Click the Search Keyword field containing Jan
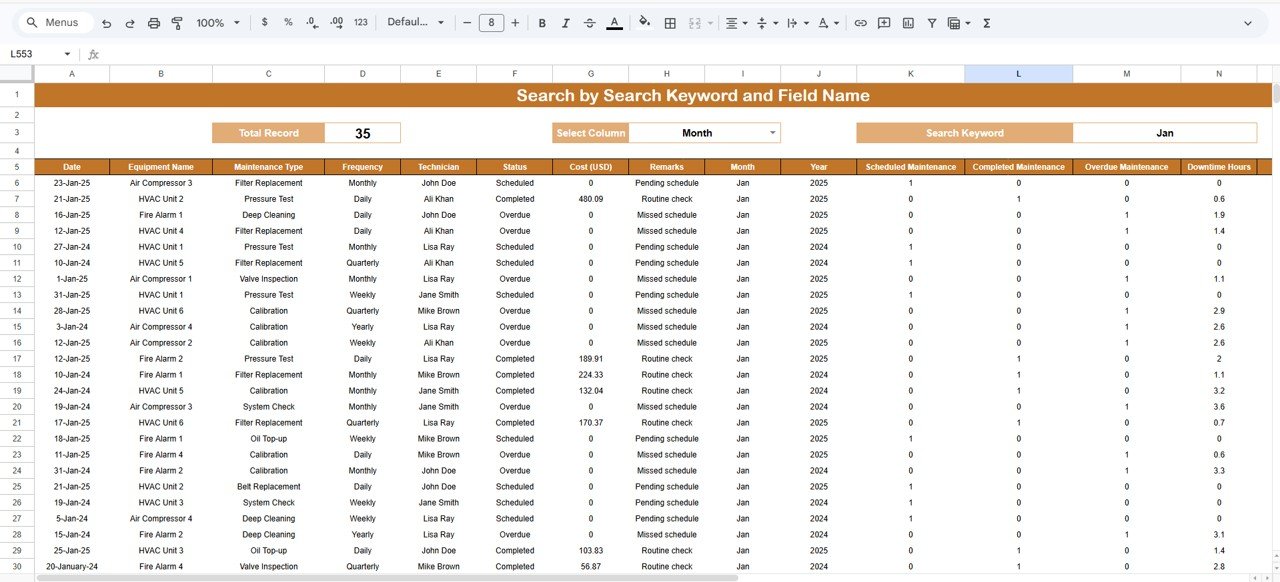 click(x=1164, y=132)
